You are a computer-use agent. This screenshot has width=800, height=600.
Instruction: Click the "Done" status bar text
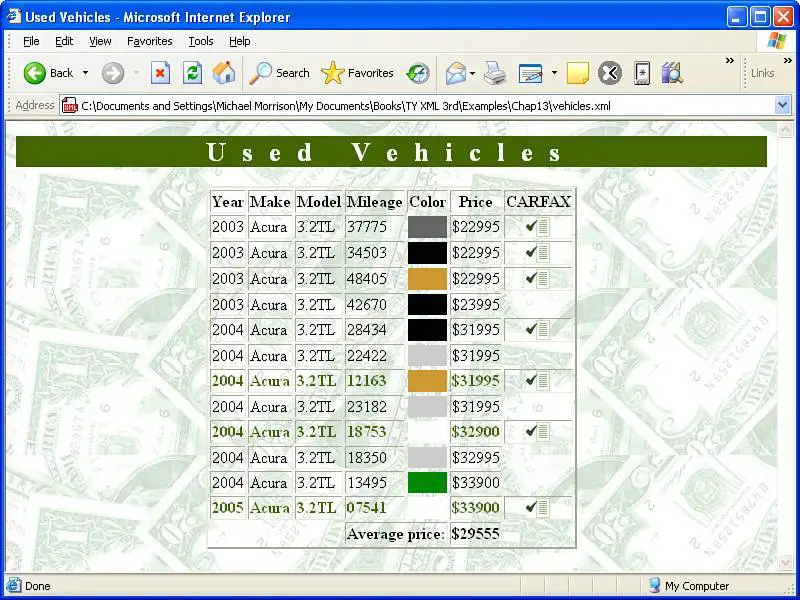point(38,586)
